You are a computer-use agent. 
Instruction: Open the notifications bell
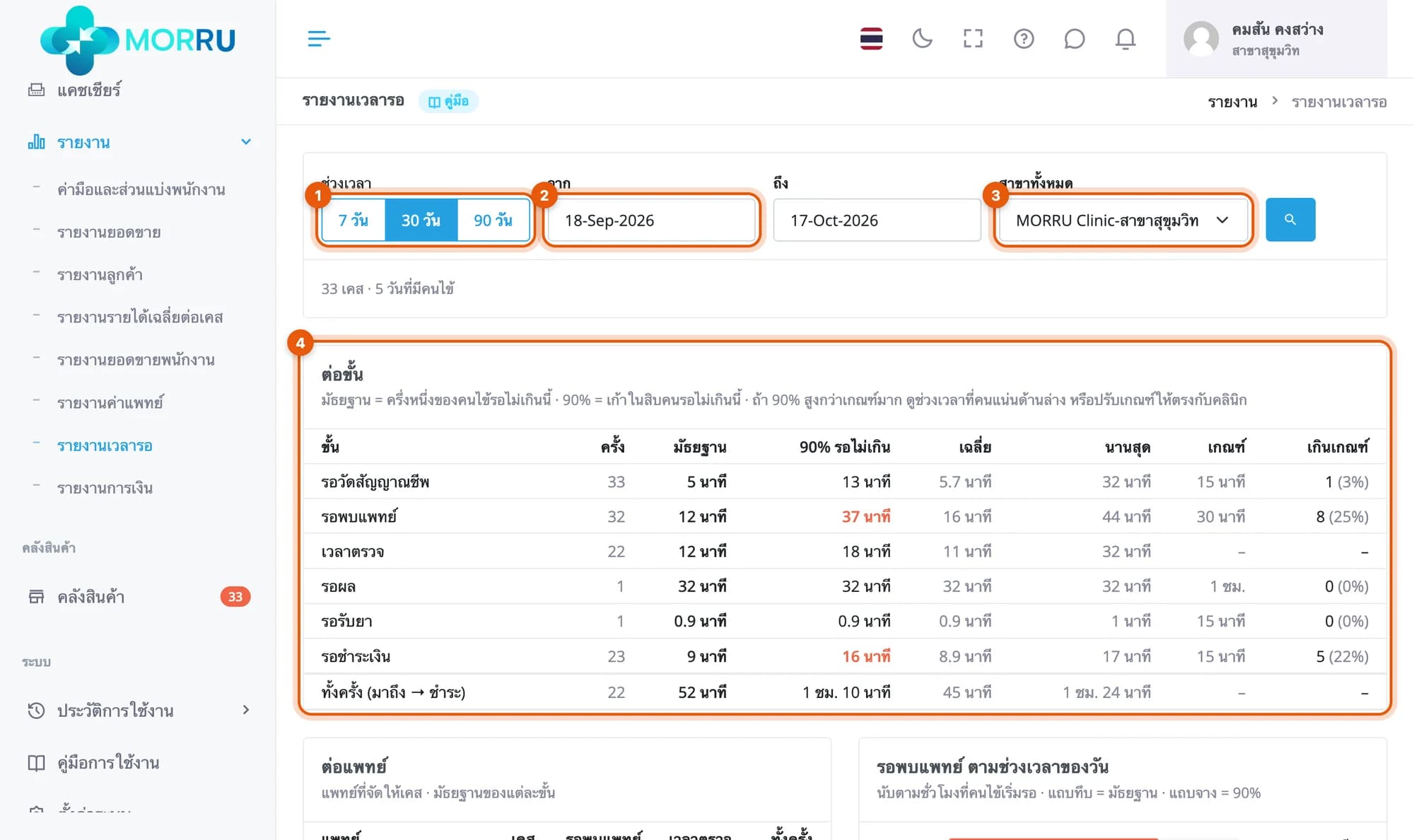[x=1125, y=38]
